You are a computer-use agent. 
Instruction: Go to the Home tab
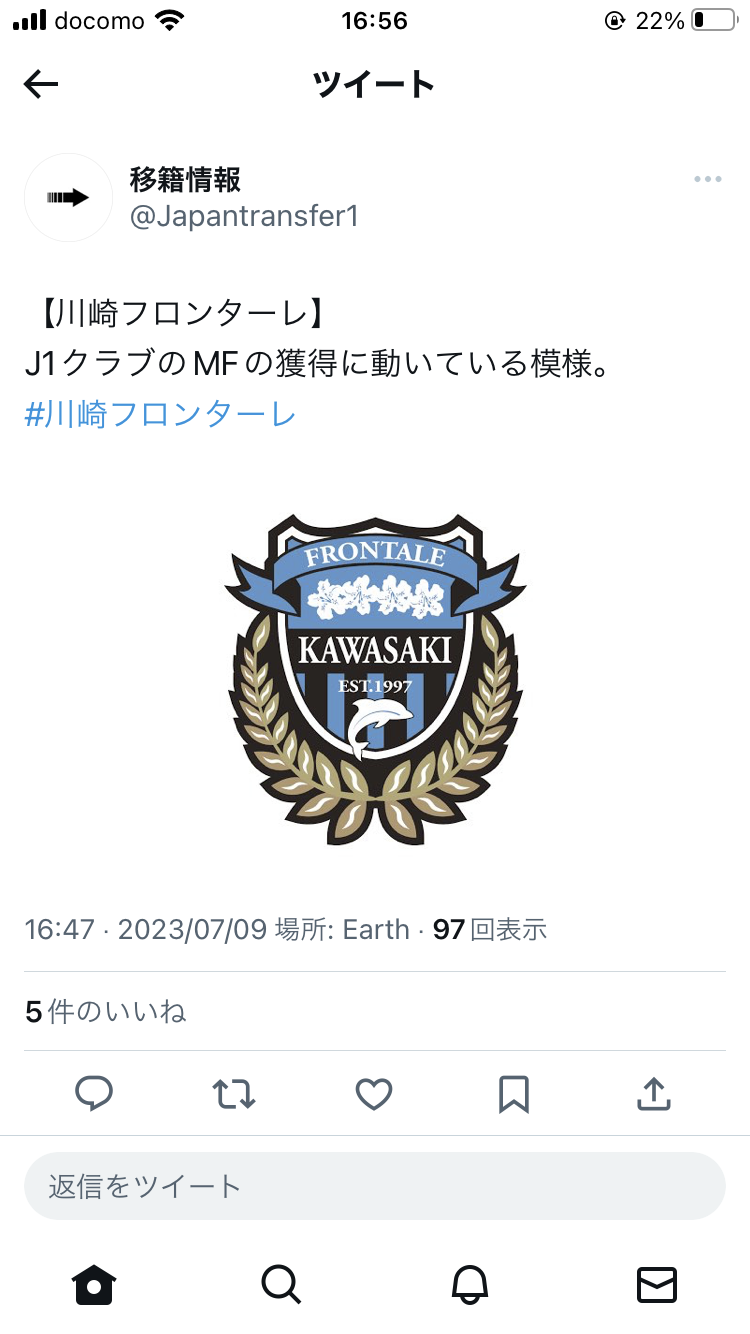(x=94, y=1284)
